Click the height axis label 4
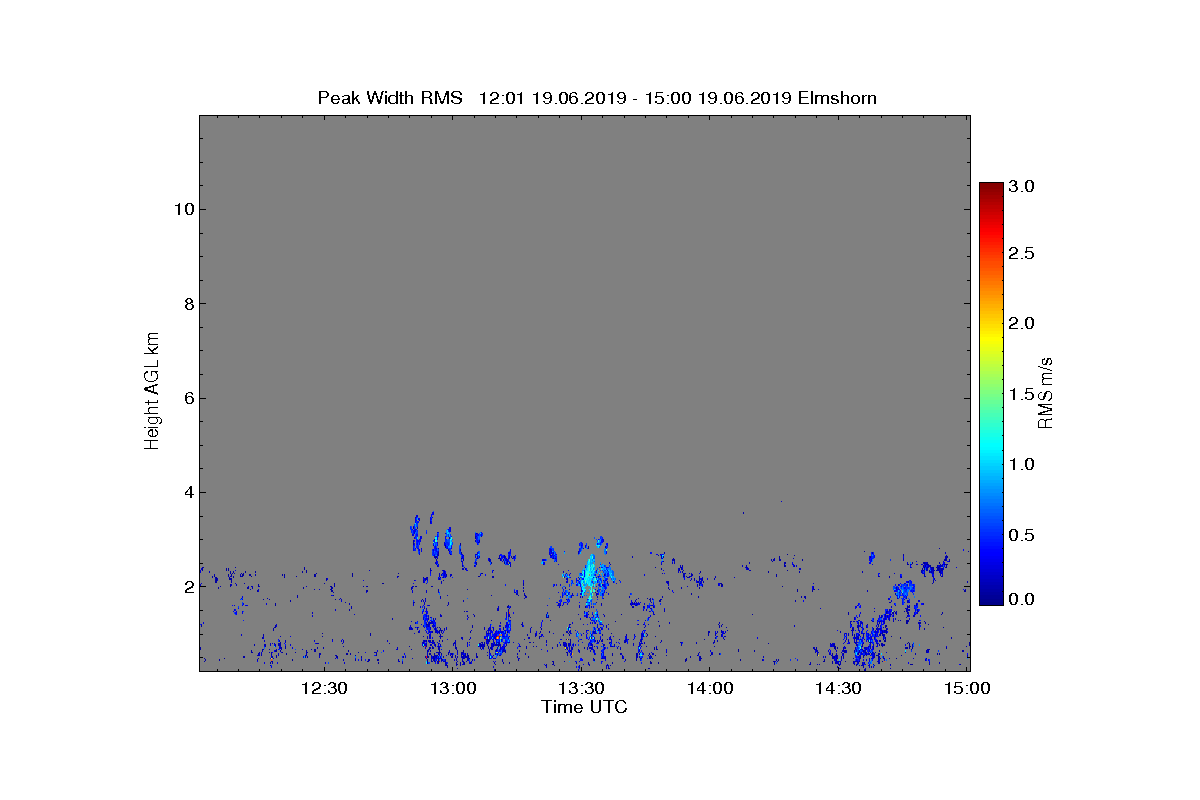Screen dimensions: 1200x800 point(187,492)
